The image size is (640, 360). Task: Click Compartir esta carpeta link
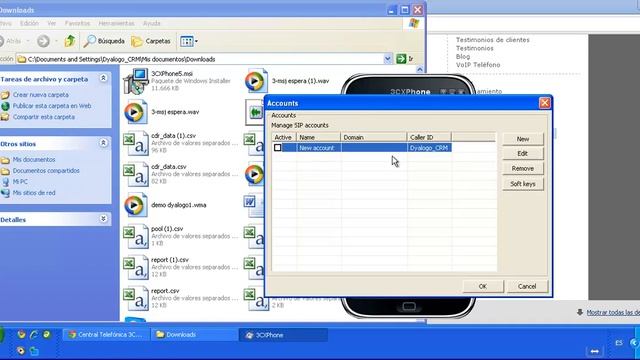pos(44,117)
